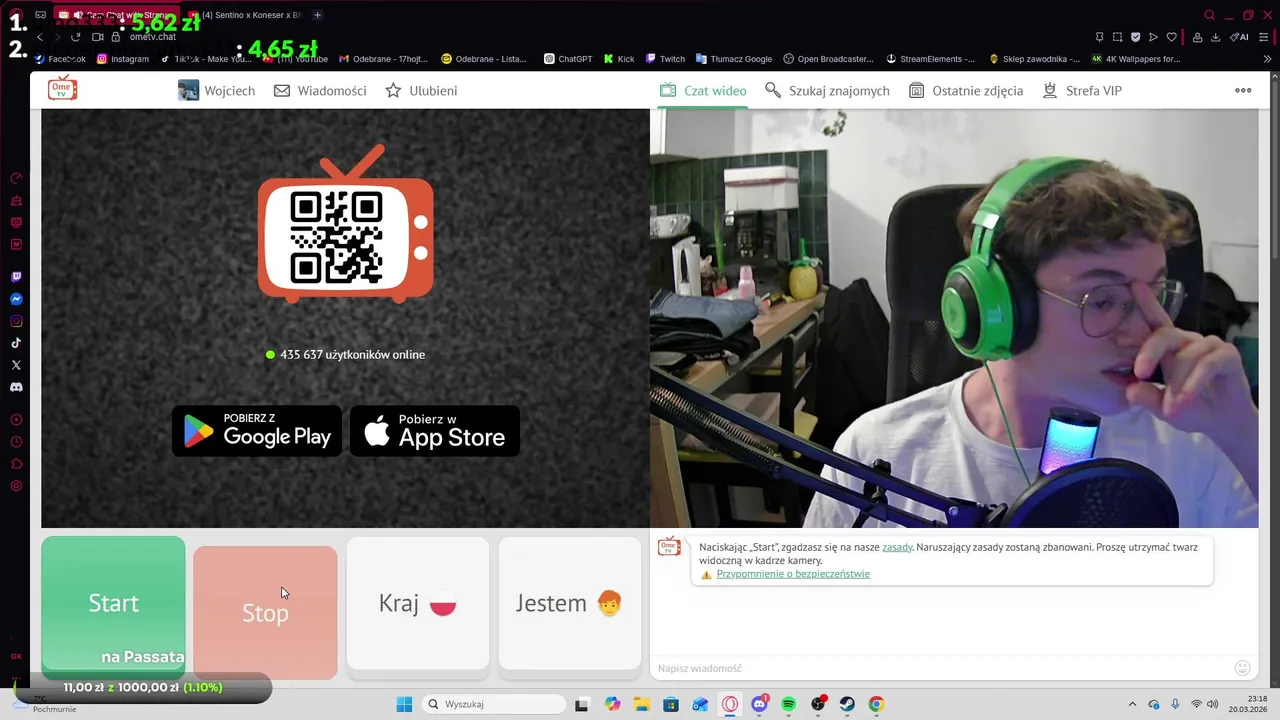Image resolution: width=1280 pixels, height=720 pixels.
Task: Open Szukaj znajomych
Action: [x=827, y=91]
